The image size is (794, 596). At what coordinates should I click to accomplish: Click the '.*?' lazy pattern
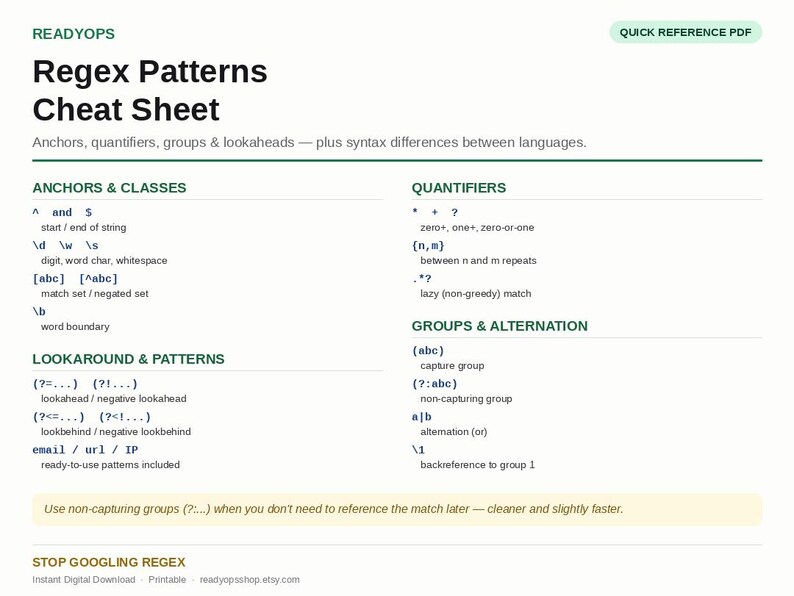point(421,279)
